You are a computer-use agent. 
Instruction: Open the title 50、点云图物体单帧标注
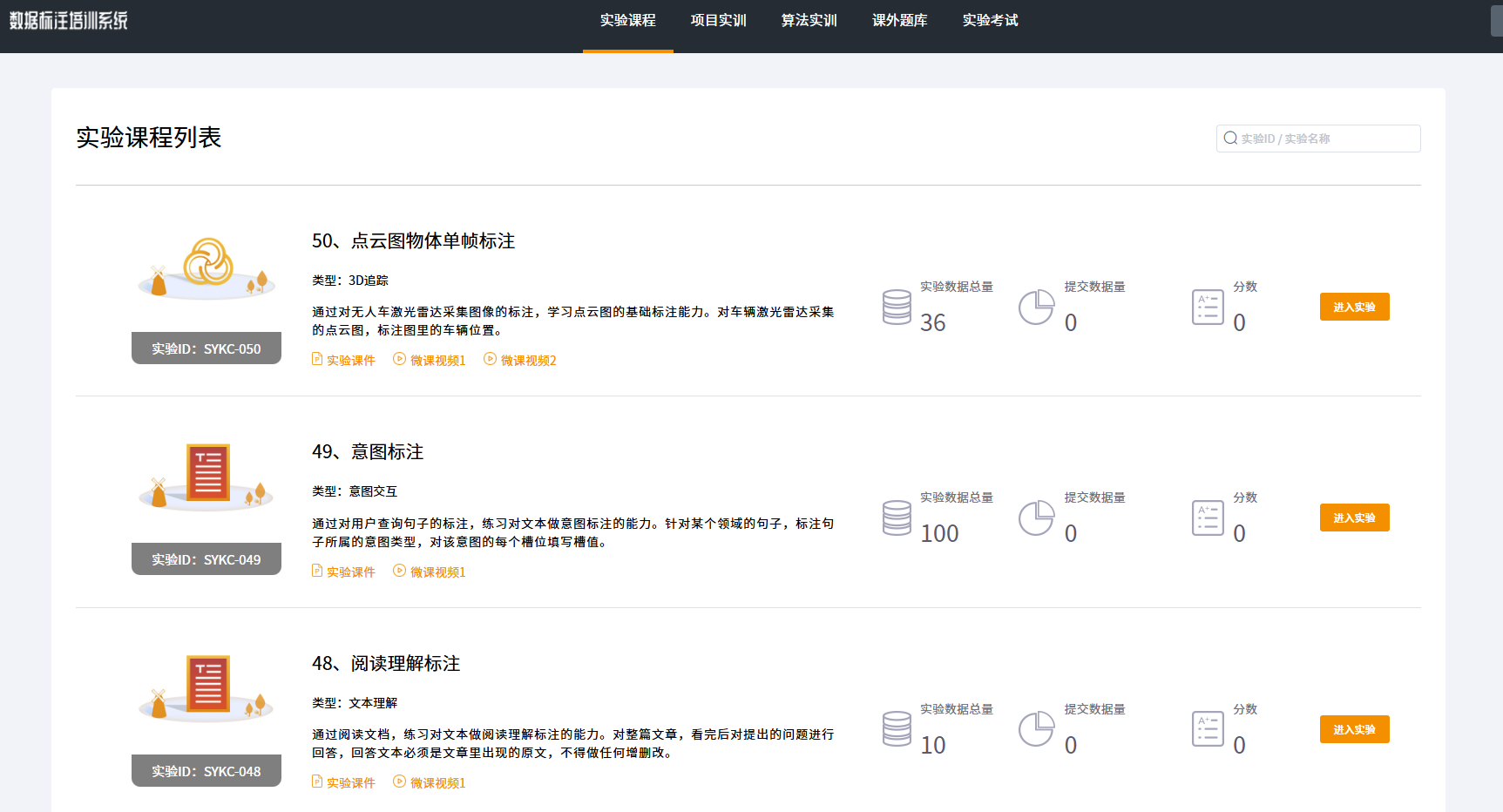(x=414, y=241)
